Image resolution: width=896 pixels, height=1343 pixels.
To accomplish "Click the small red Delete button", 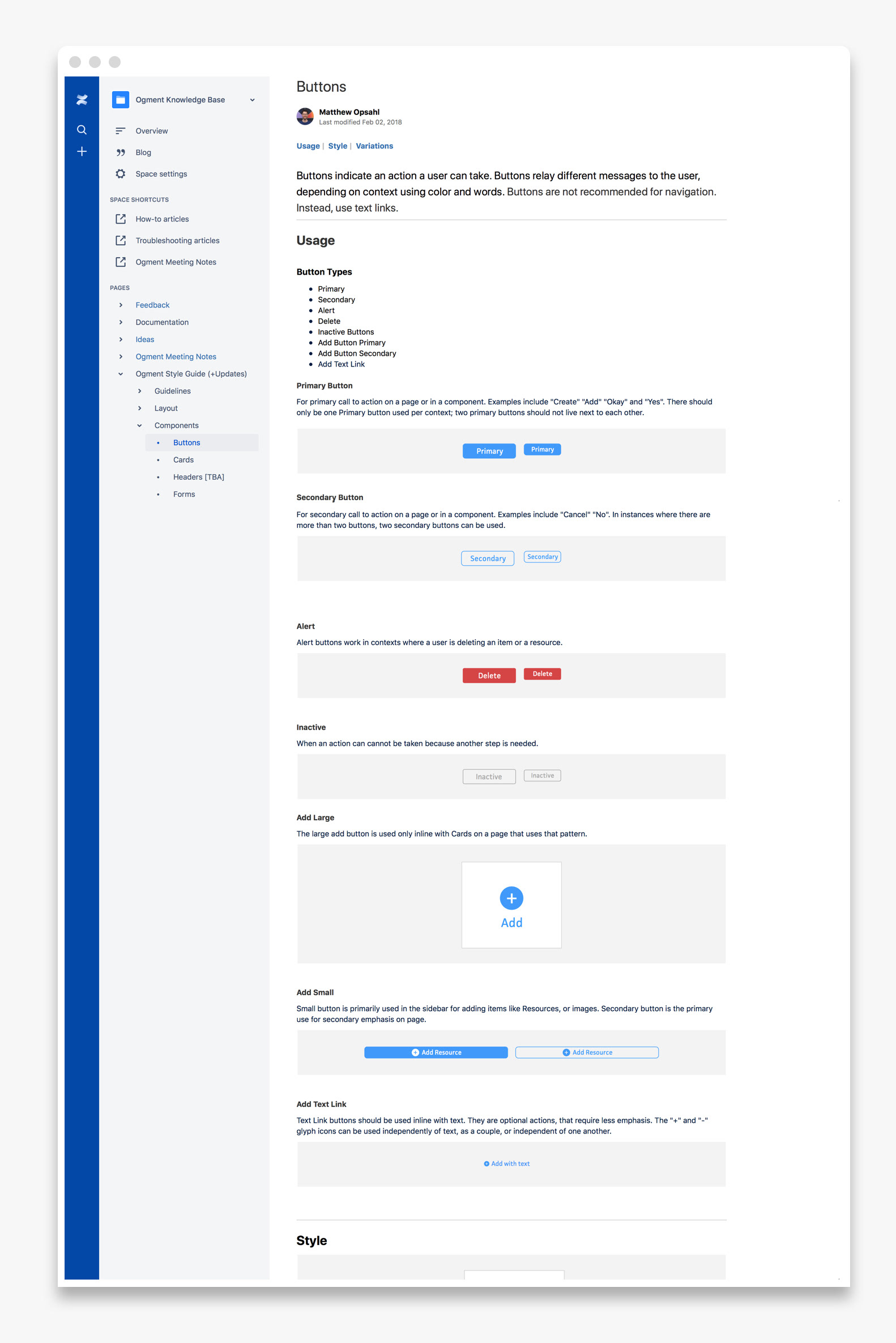I will tap(542, 674).
